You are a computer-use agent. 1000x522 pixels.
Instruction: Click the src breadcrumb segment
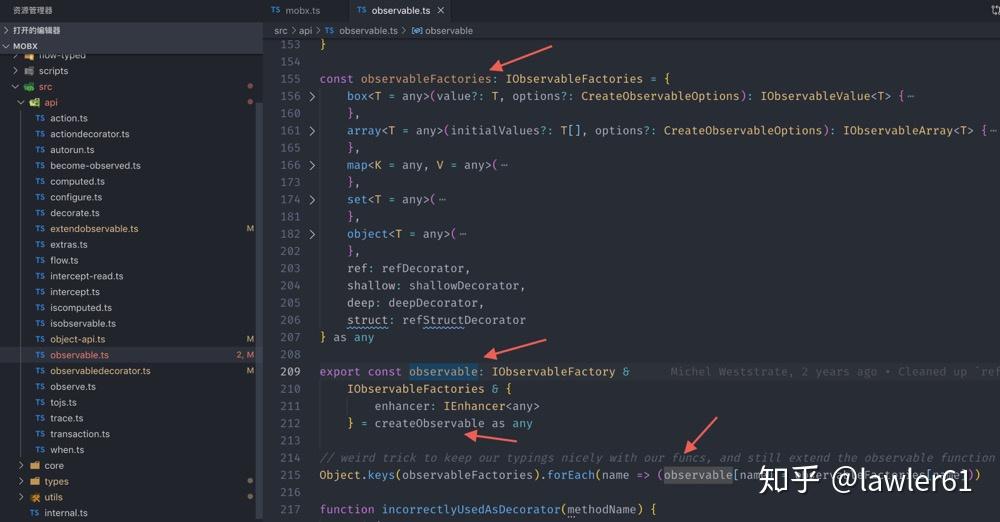(281, 31)
